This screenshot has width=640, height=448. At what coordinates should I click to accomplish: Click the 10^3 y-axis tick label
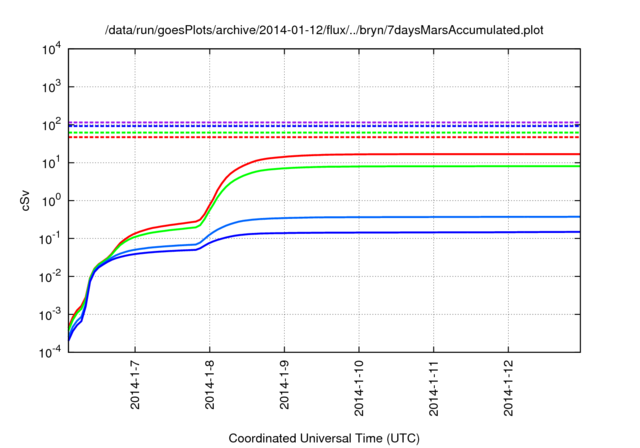51,87
